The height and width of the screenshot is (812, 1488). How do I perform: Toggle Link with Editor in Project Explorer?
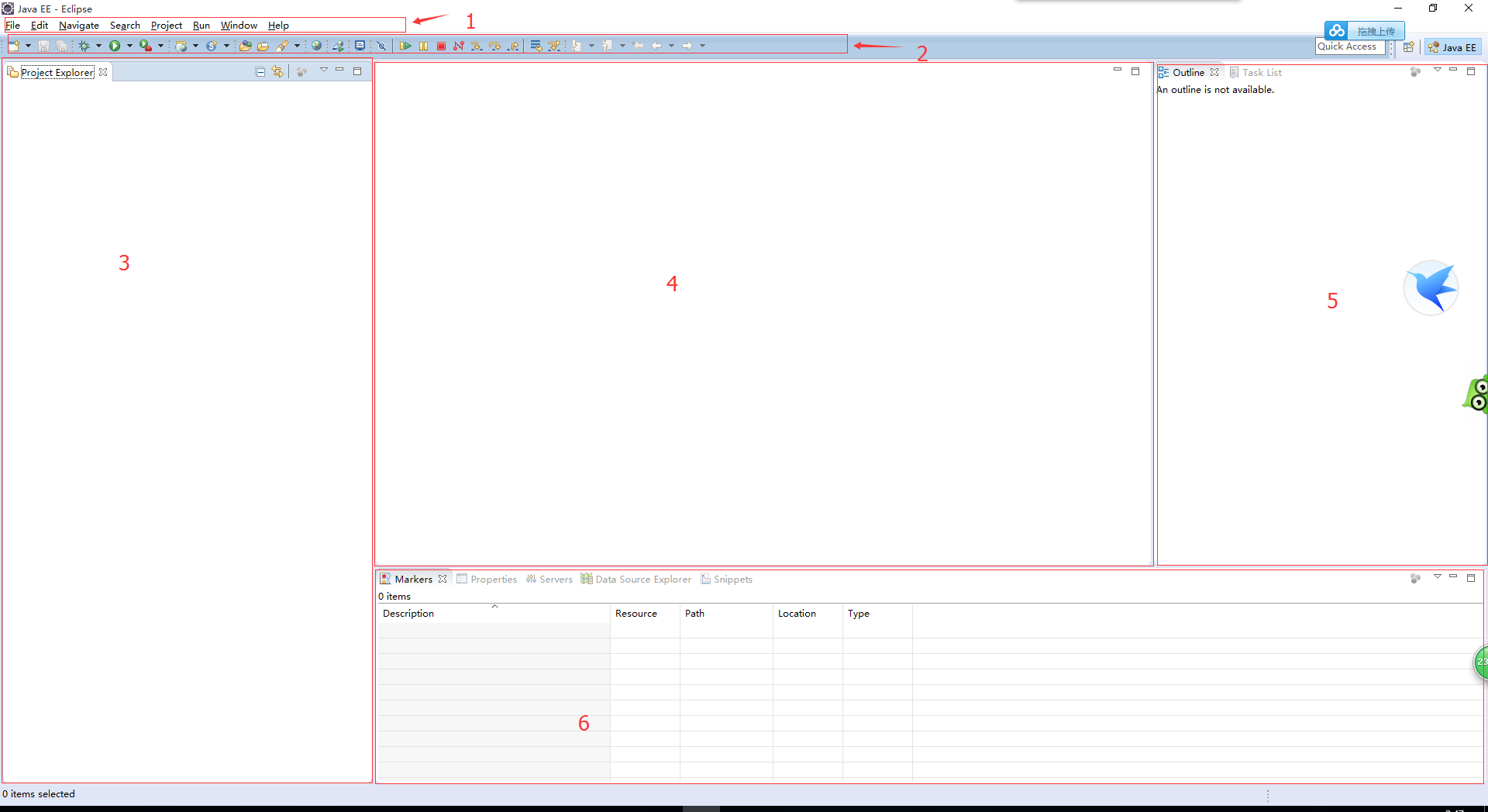pyautogui.click(x=277, y=72)
